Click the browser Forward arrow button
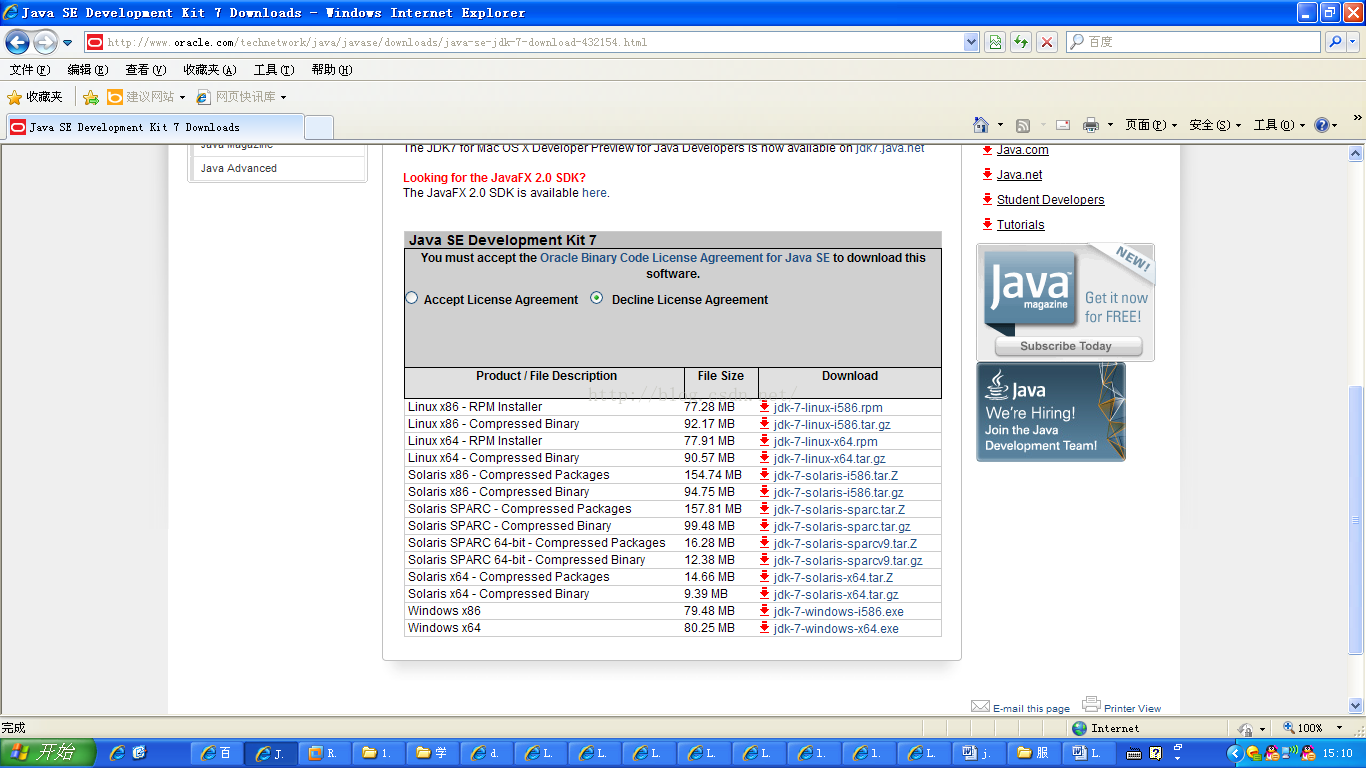This screenshot has height=768, width=1366. tap(46, 42)
